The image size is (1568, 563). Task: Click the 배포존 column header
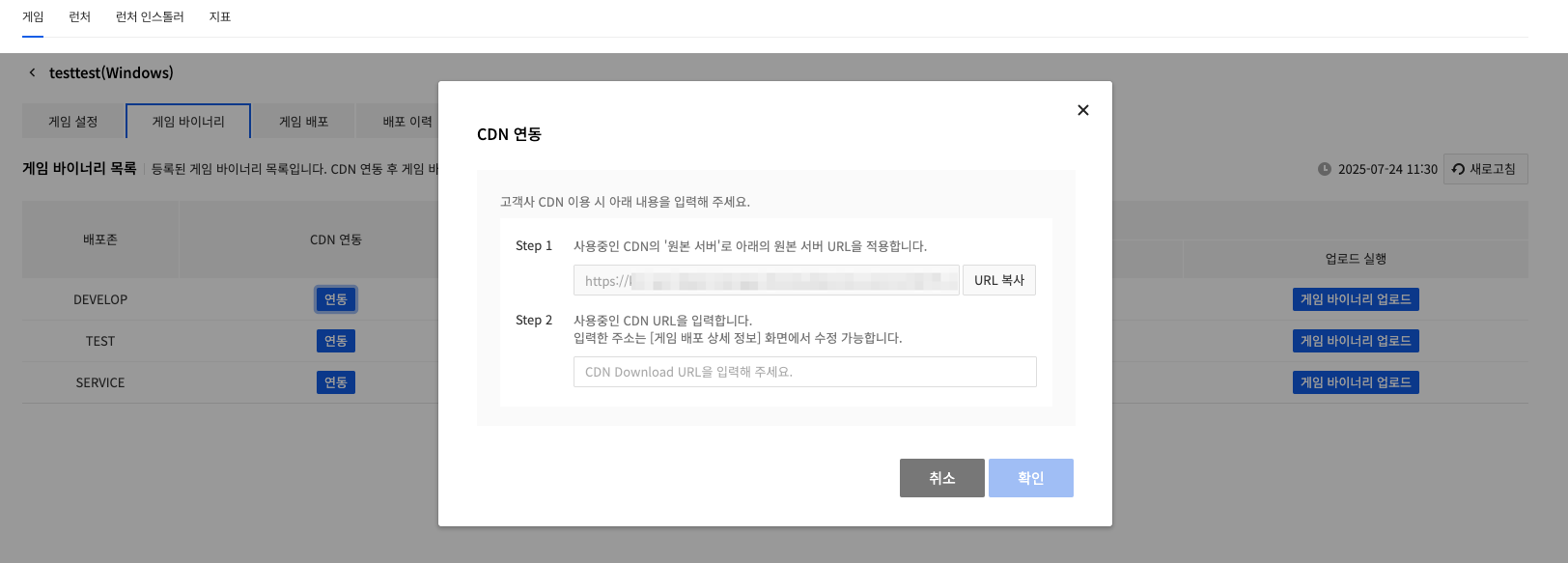tap(100, 239)
